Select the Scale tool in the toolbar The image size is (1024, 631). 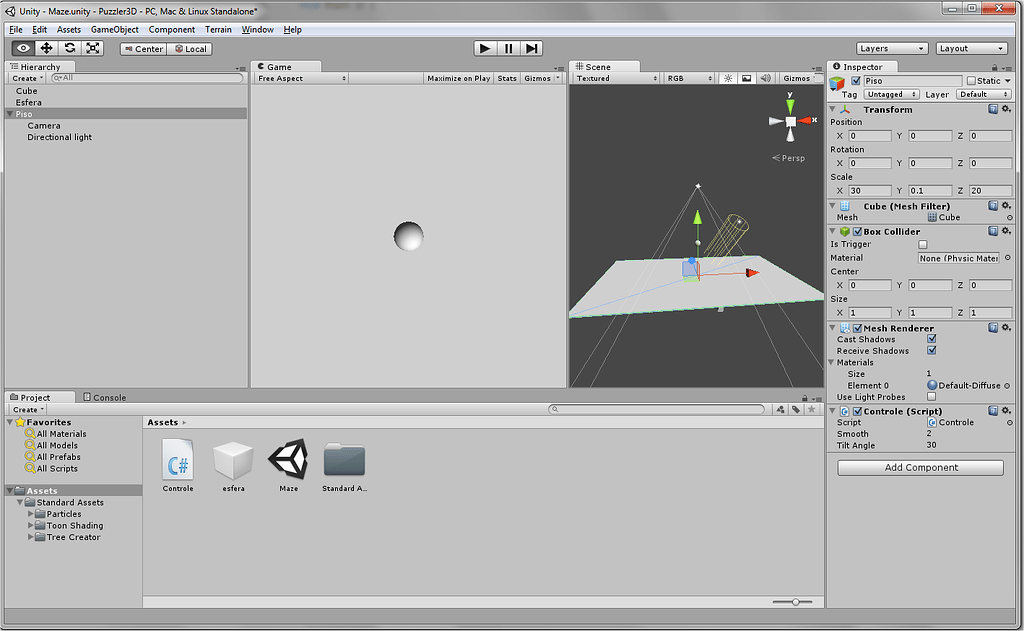91,48
